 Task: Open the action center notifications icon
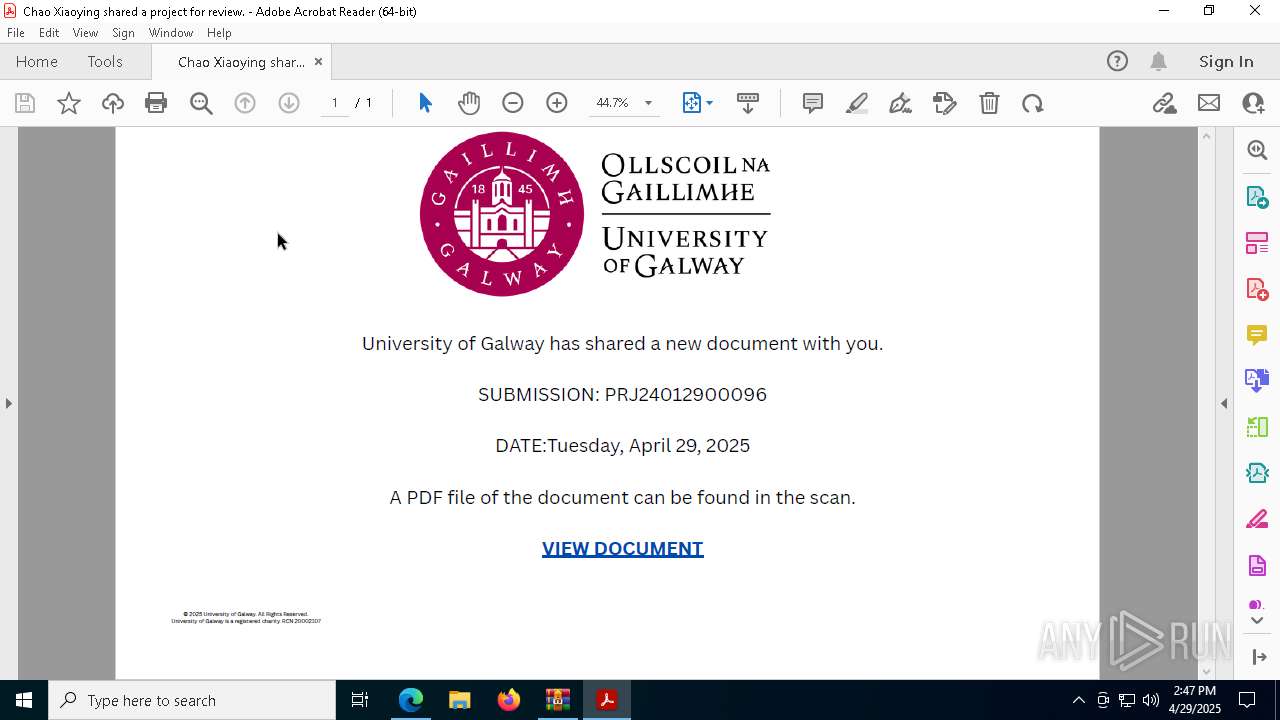coord(1247,700)
